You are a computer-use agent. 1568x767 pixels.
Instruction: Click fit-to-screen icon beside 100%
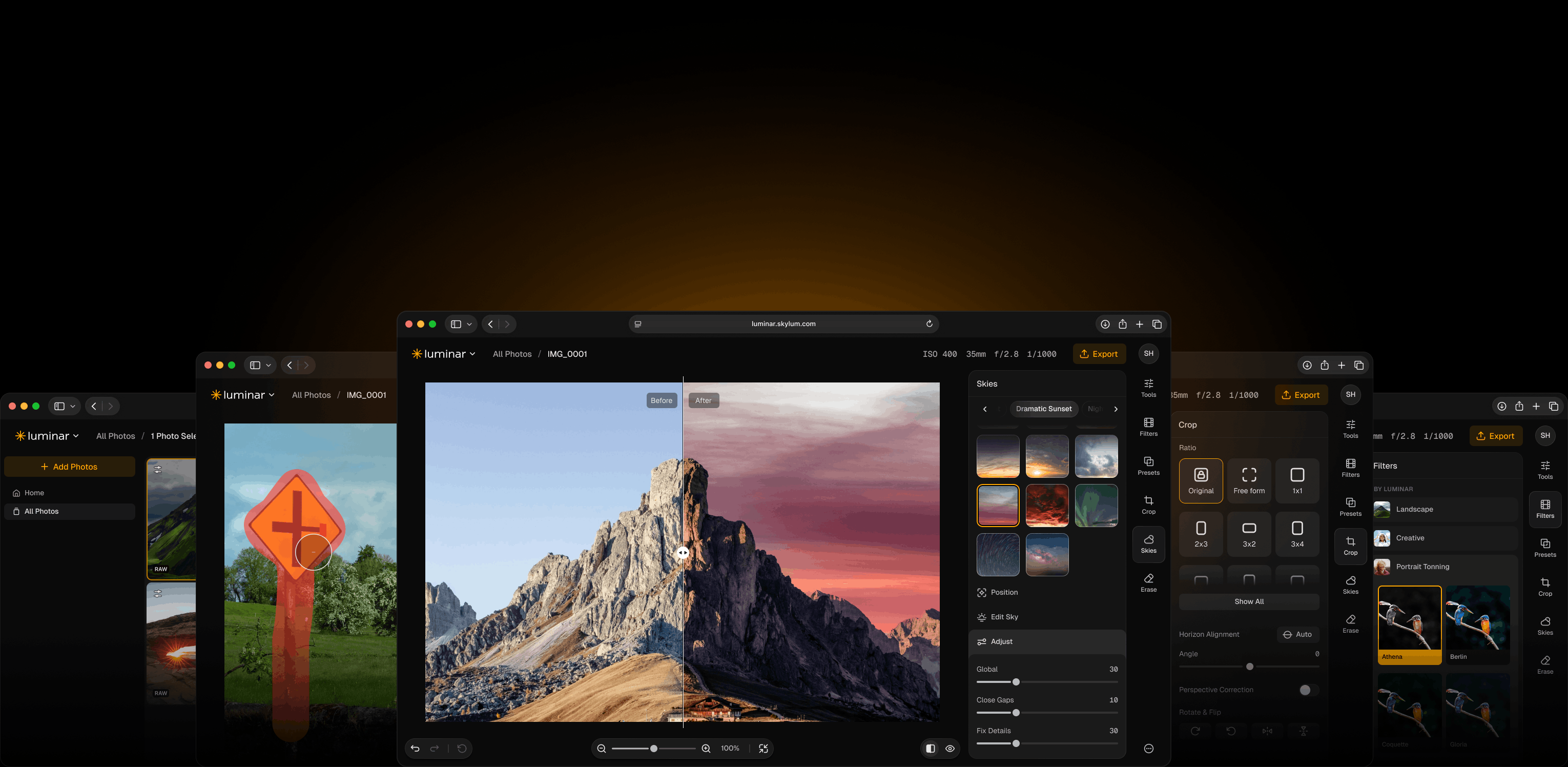pyautogui.click(x=764, y=748)
